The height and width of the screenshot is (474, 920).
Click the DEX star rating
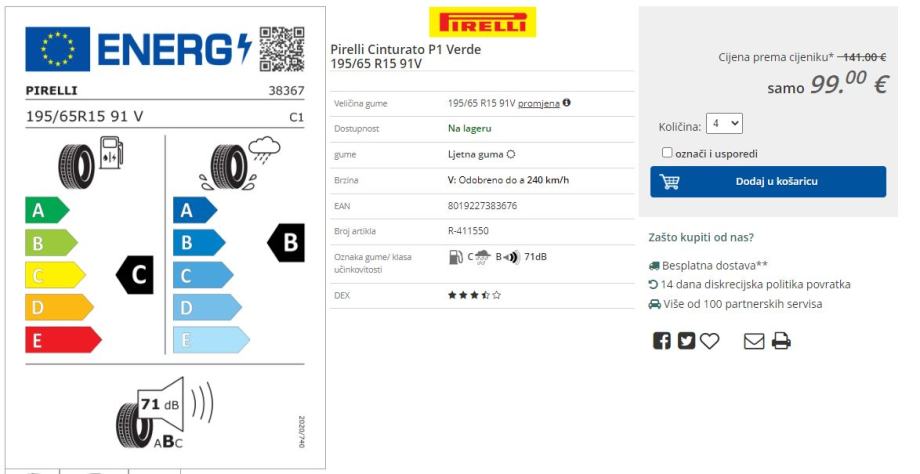474,296
